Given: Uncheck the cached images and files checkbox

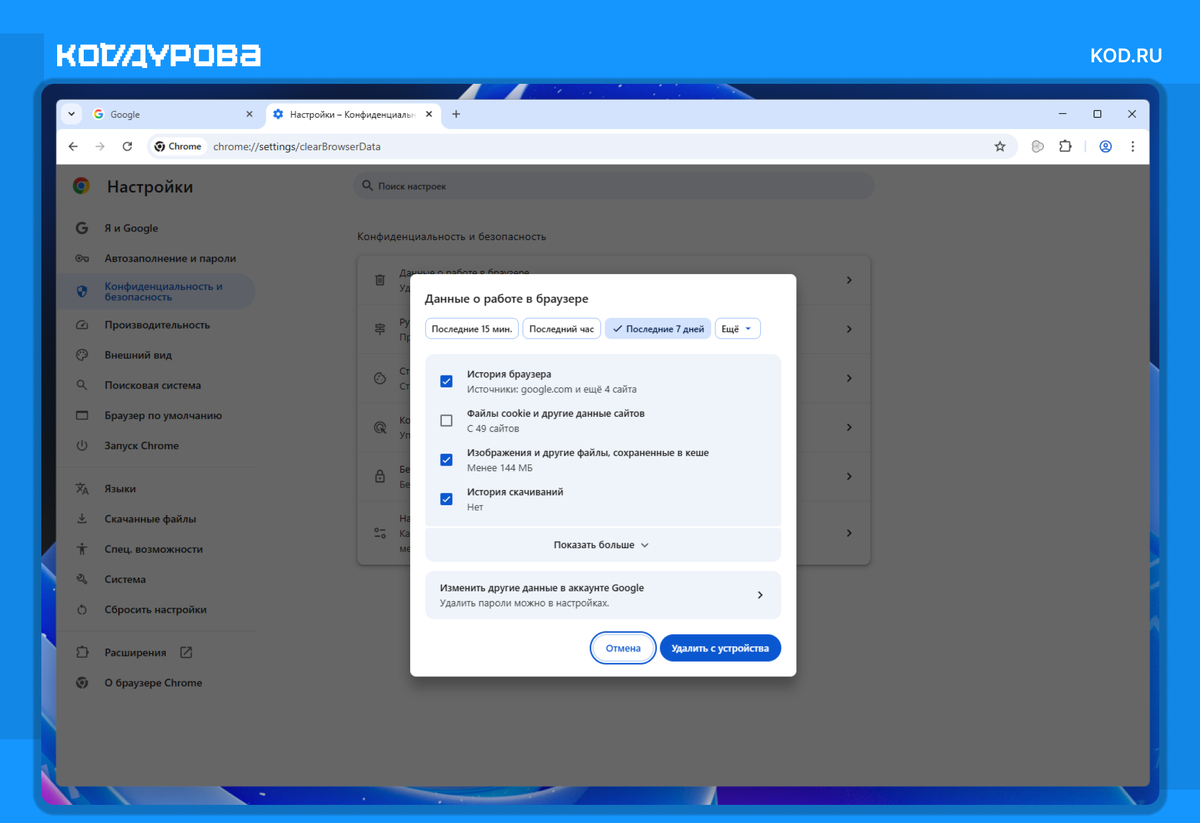Looking at the screenshot, I should click(x=446, y=460).
